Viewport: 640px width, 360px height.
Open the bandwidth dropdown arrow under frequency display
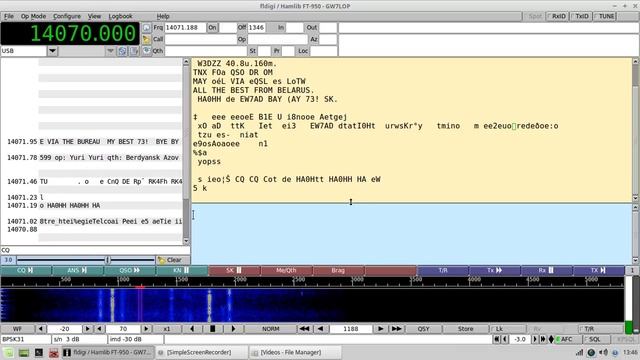(110, 51)
